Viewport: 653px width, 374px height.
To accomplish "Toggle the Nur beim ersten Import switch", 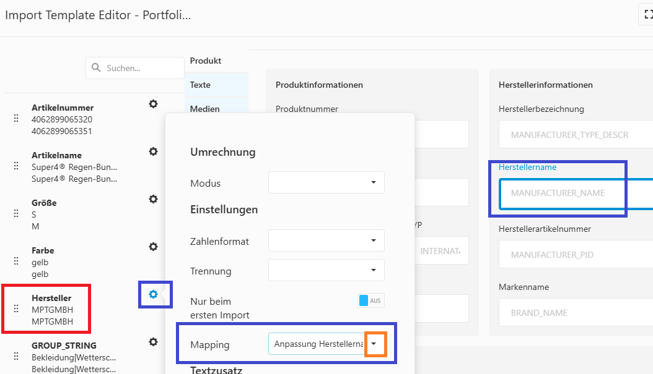I will [371, 301].
